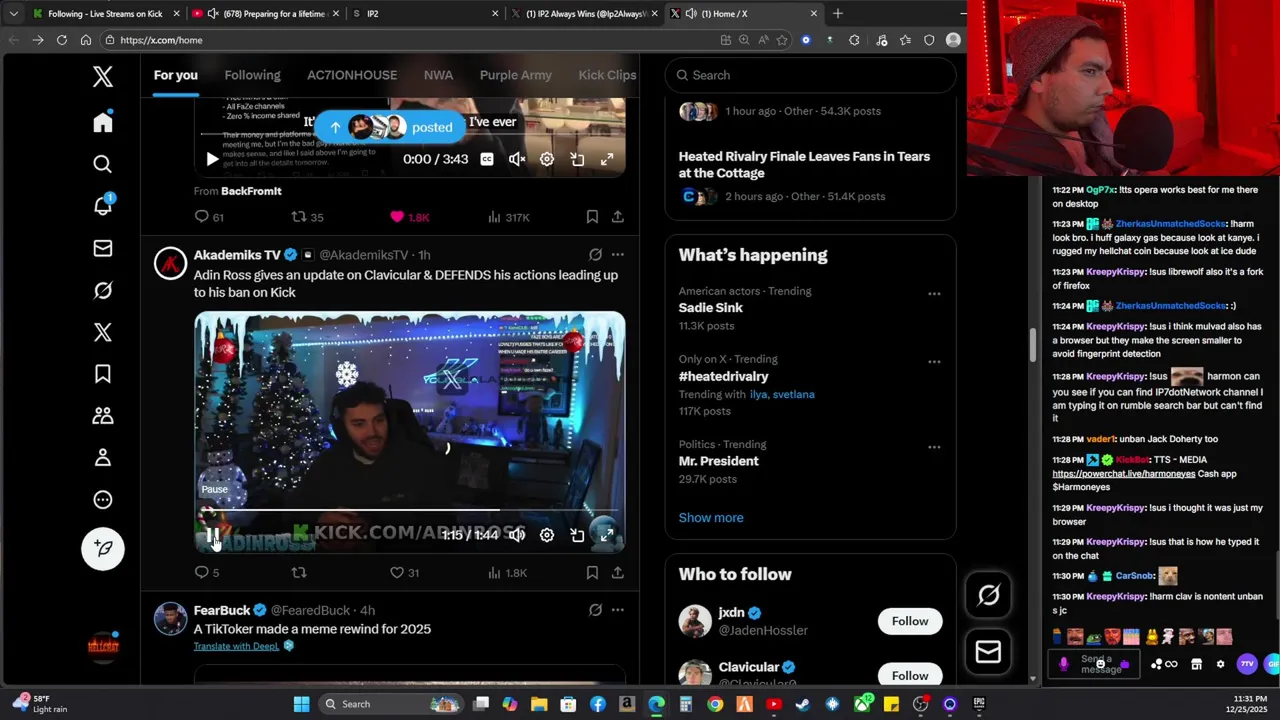This screenshot has height=720, width=1280.
Task: Open the floating Grok drawer button
Action: 988,596
